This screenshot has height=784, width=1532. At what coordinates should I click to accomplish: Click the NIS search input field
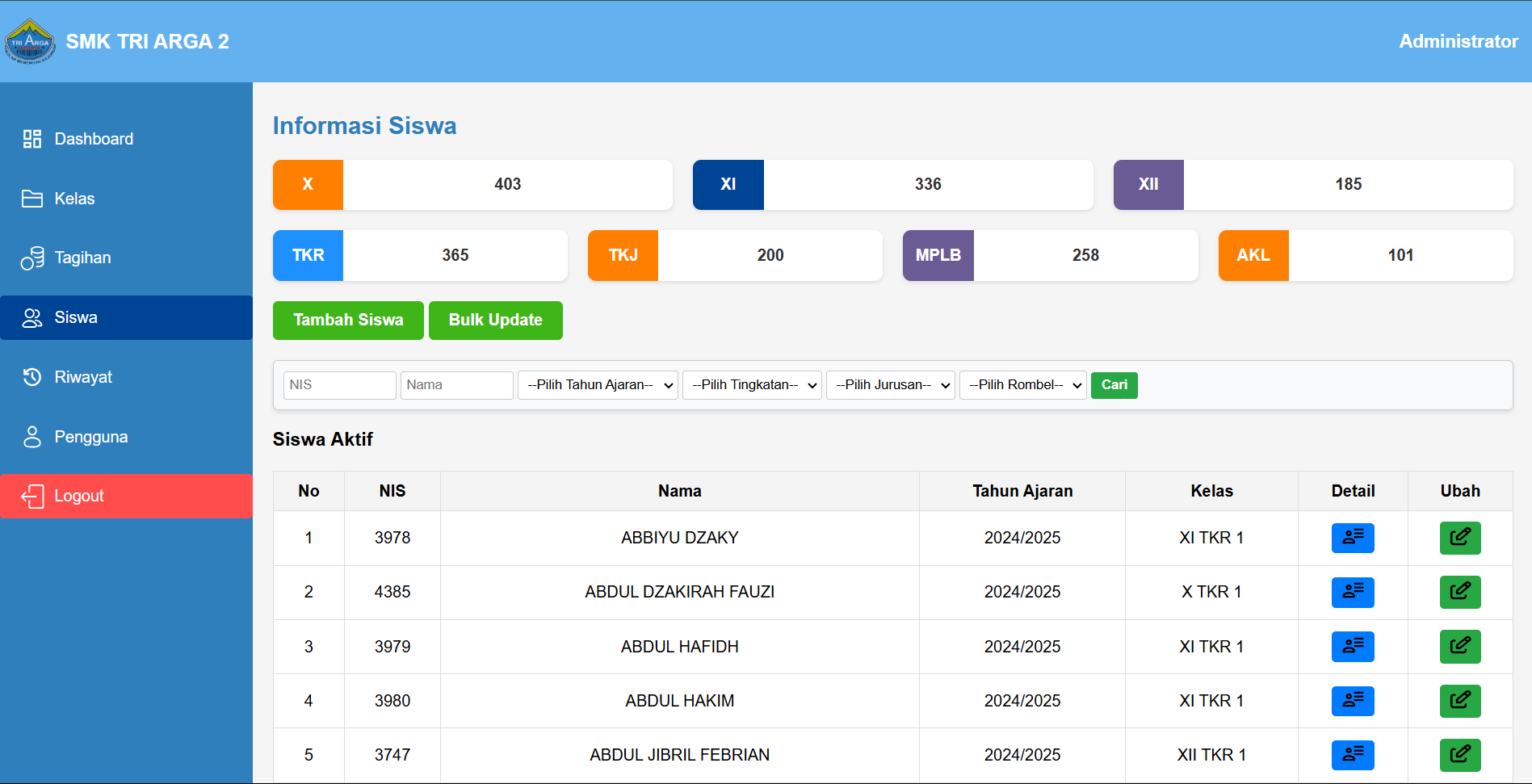[x=339, y=385]
